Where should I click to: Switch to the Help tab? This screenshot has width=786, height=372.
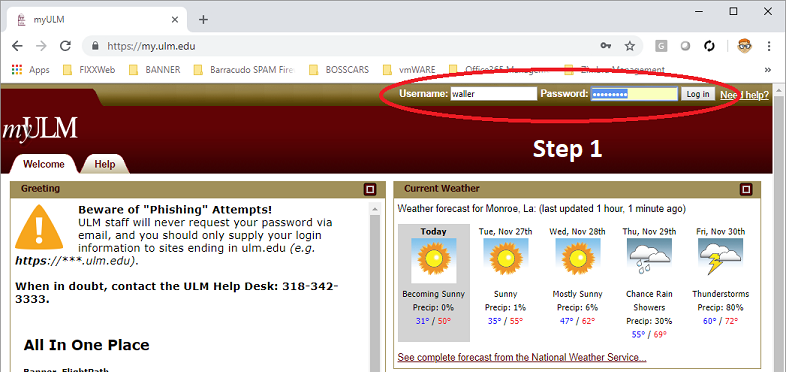tap(105, 164)
